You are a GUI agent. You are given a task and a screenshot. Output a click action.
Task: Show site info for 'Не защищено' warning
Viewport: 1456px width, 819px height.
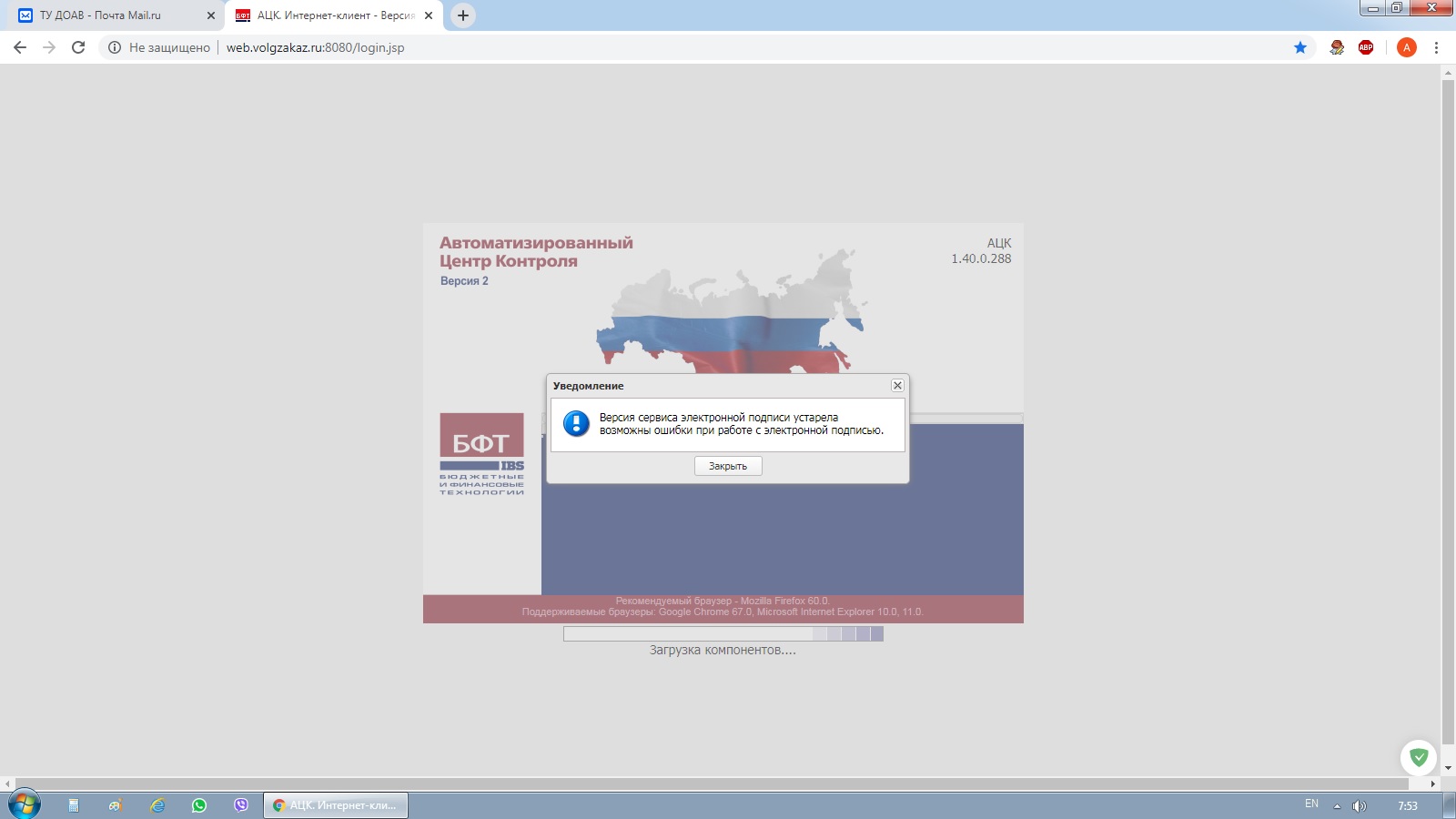point(115,47)
